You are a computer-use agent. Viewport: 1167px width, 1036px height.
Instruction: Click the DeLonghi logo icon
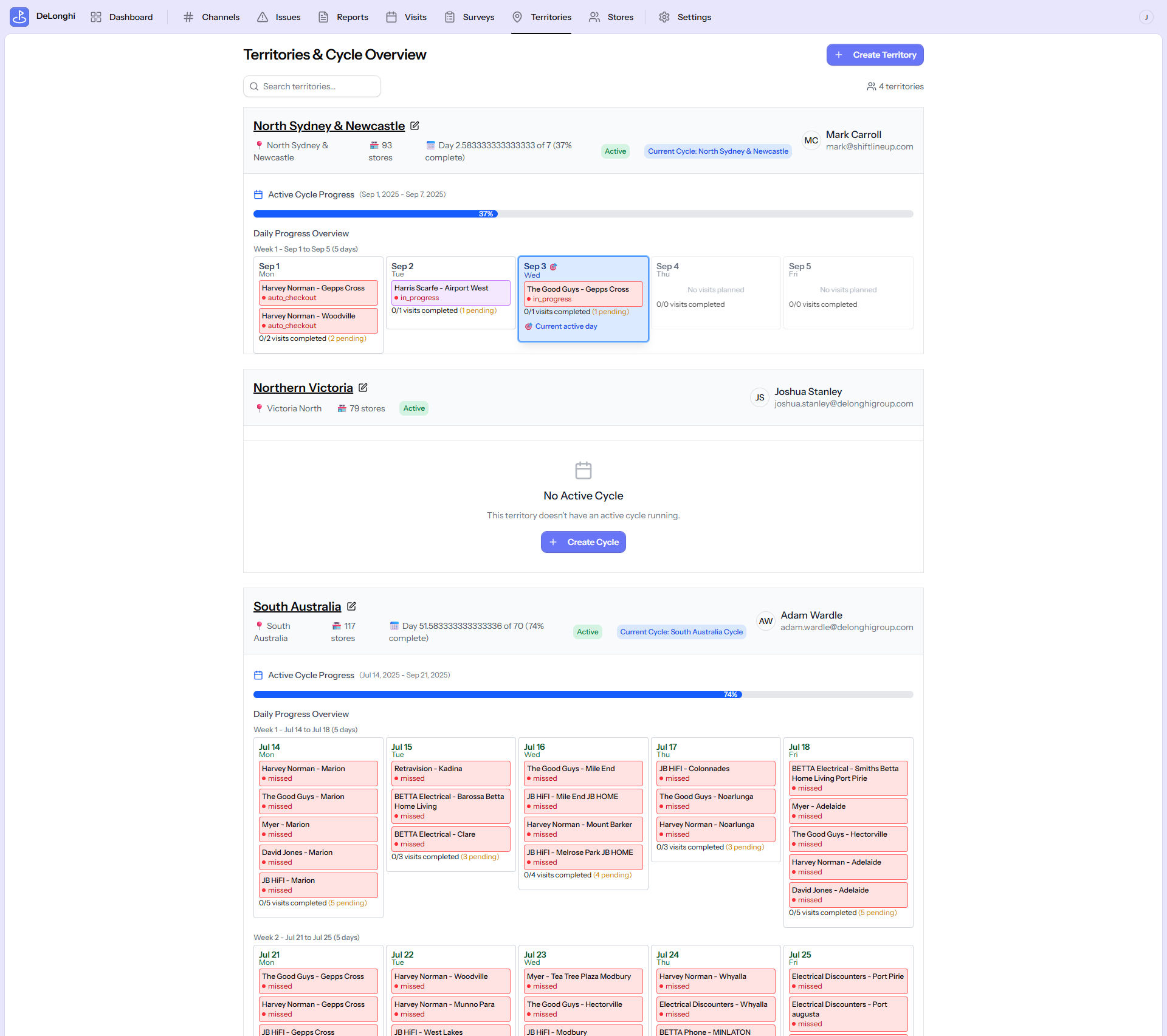[19, 17]
